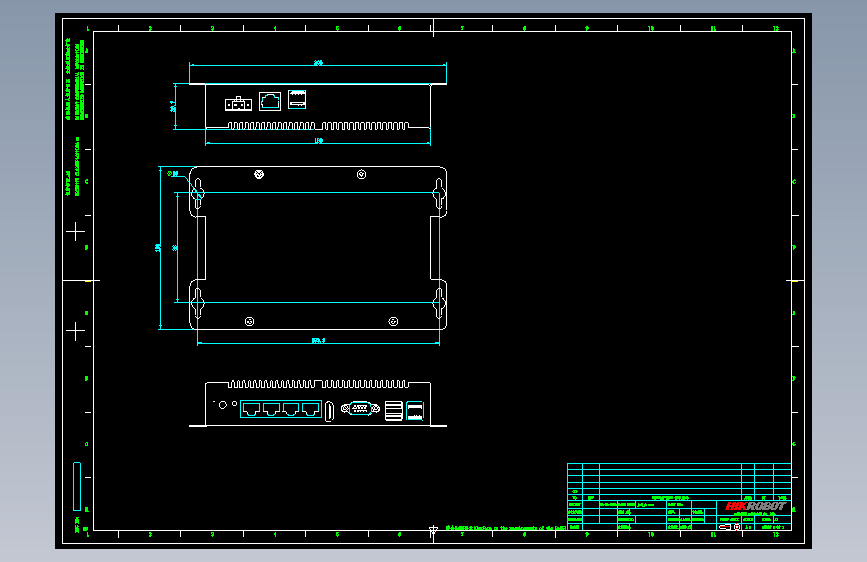867x562 pixels.
Task: Select the heat sink fins in the top view
Action: (x=318, y=126)
